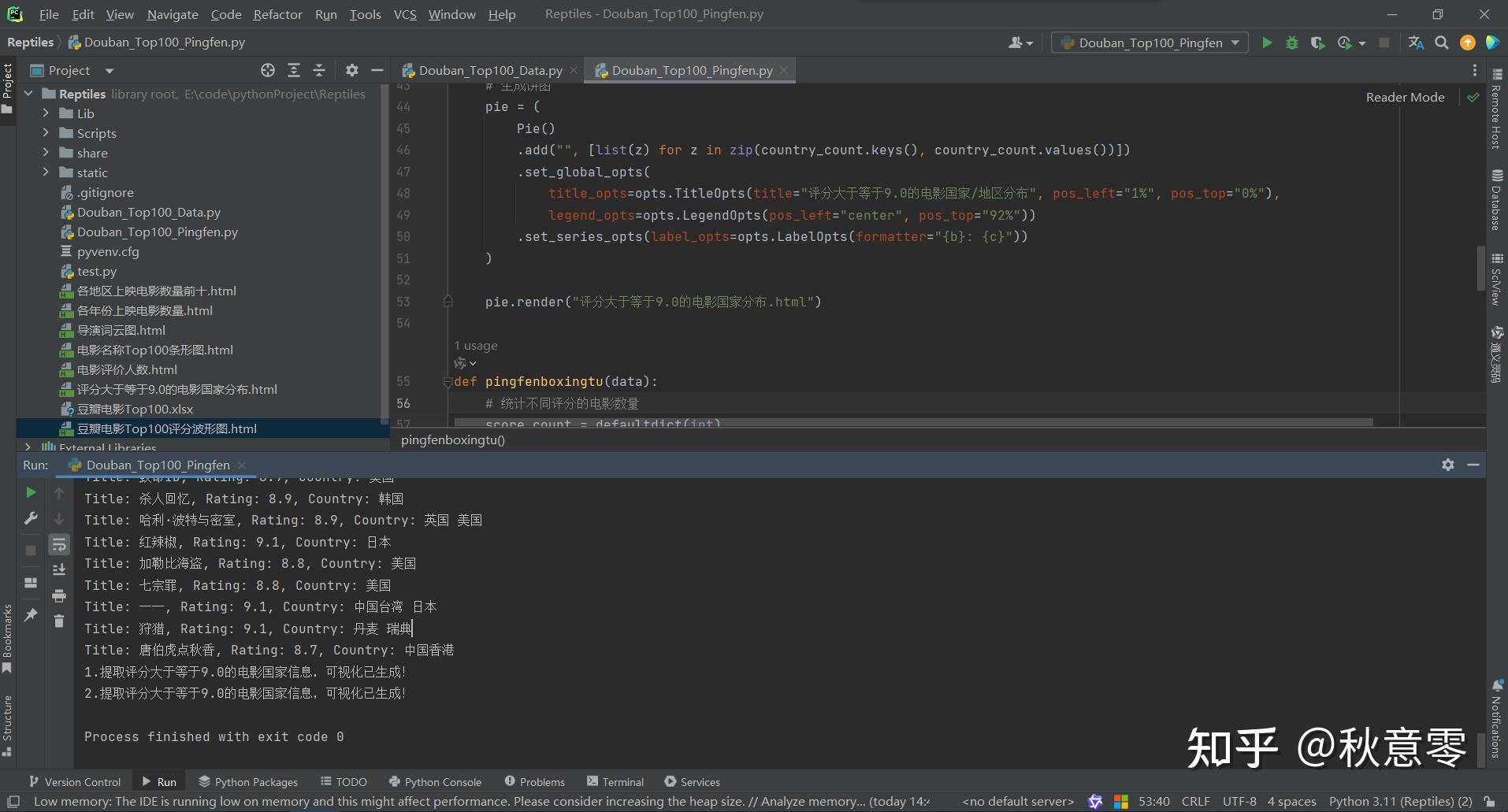
Task: Collapse all nodes in Project tree
Action: pos(318,70)
